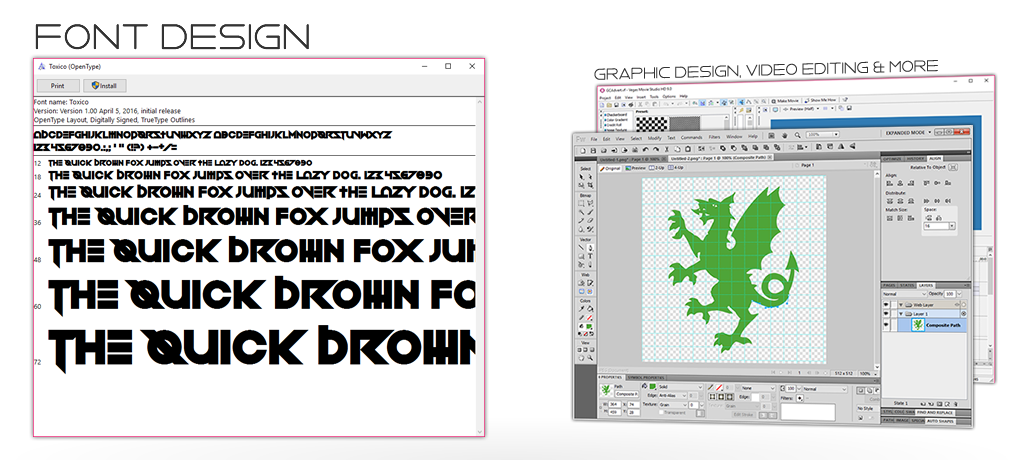Select the Marquee tool

point(581,203)
